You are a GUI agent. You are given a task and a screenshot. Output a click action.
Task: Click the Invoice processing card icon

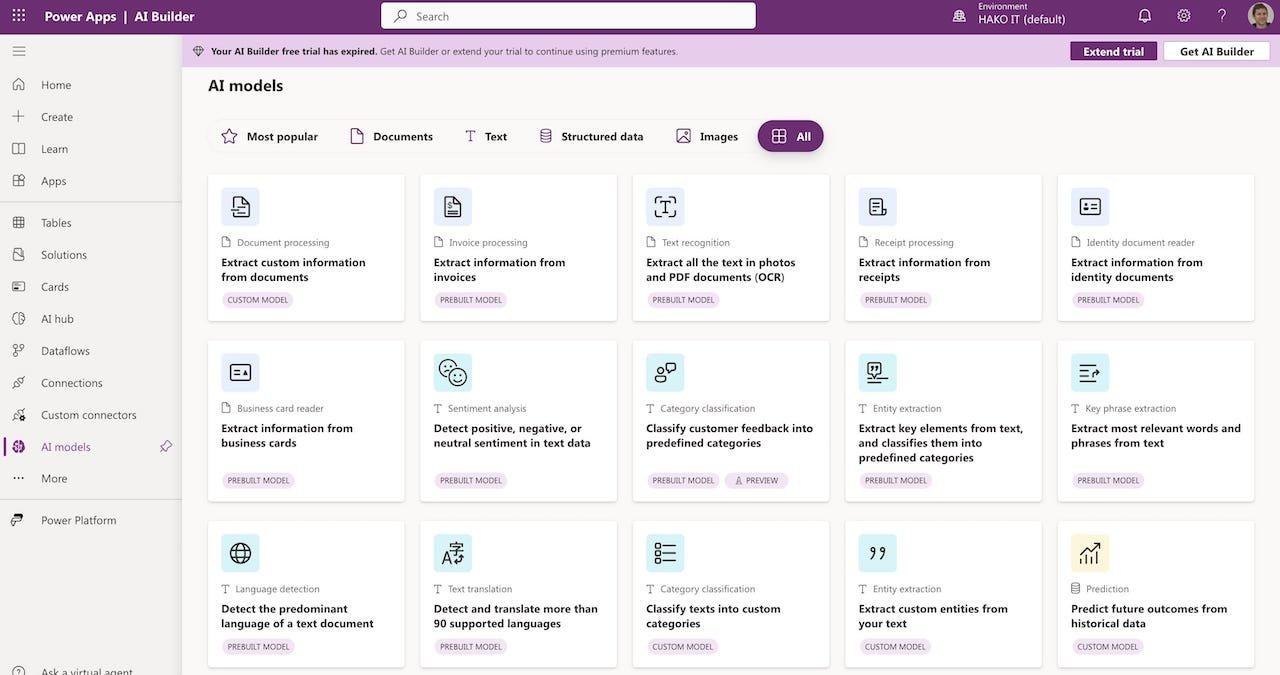pyautogui.click(x=453, y=206)
